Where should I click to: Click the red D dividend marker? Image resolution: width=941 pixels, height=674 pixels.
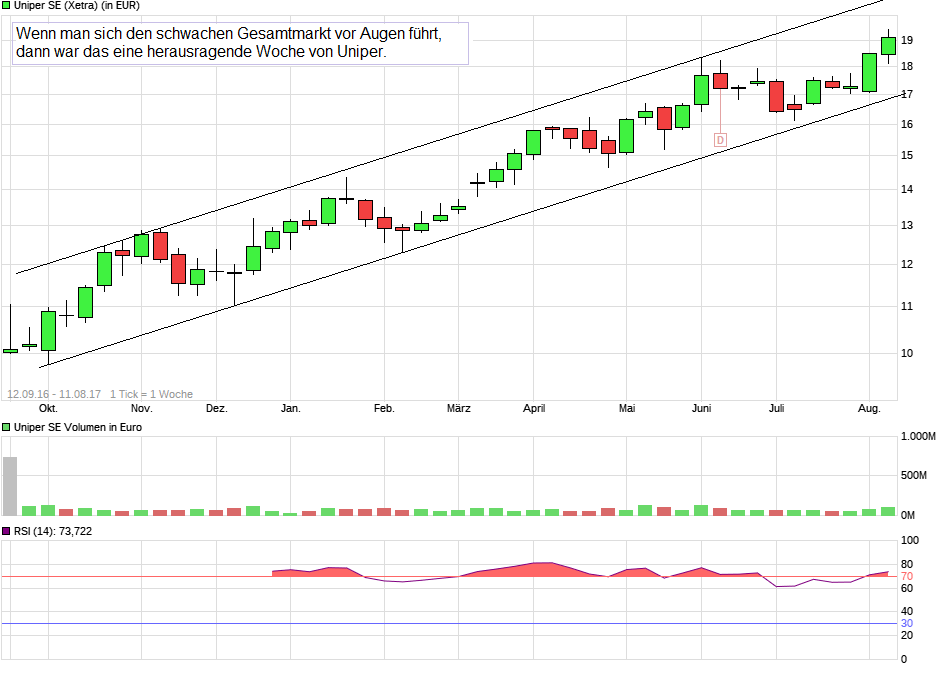click(x=720, y=140)
